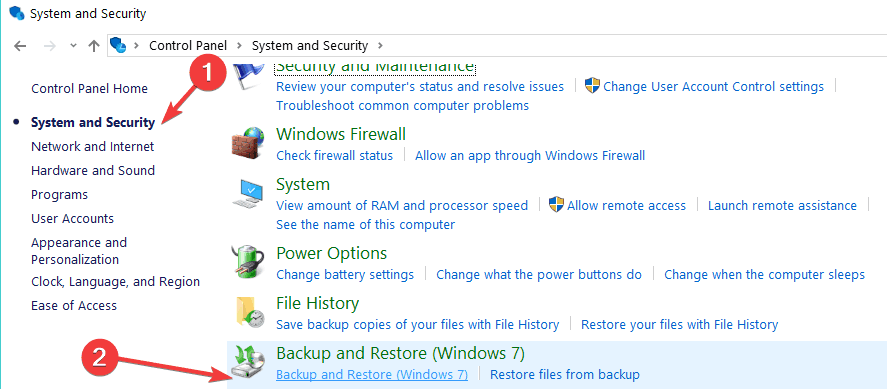Open Change User Account Control settings
The height and width of the screenshot is (389, 887).
coord(713,87)
